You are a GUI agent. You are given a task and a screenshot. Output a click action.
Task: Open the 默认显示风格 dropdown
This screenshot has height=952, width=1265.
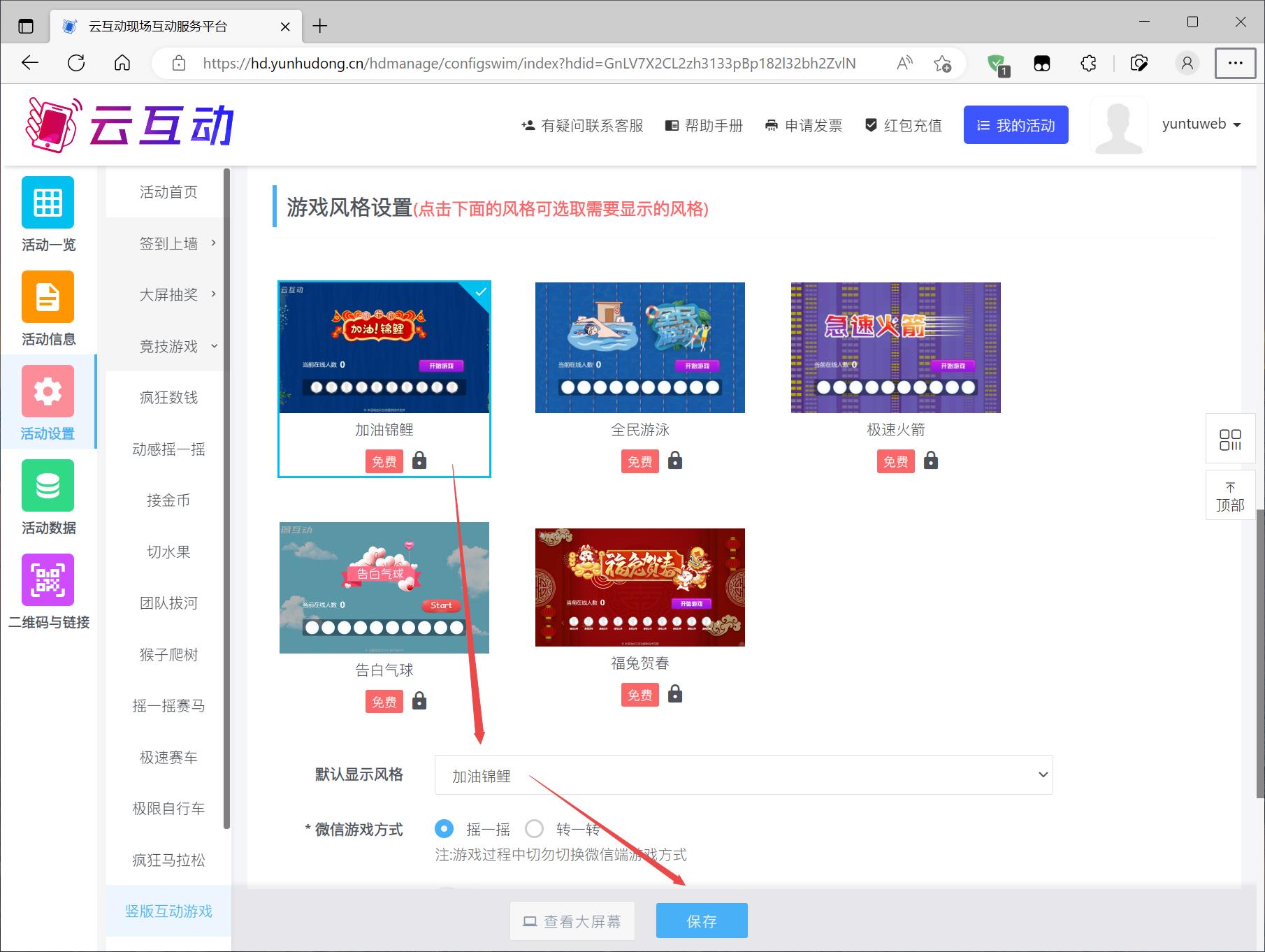coord(744,774)
